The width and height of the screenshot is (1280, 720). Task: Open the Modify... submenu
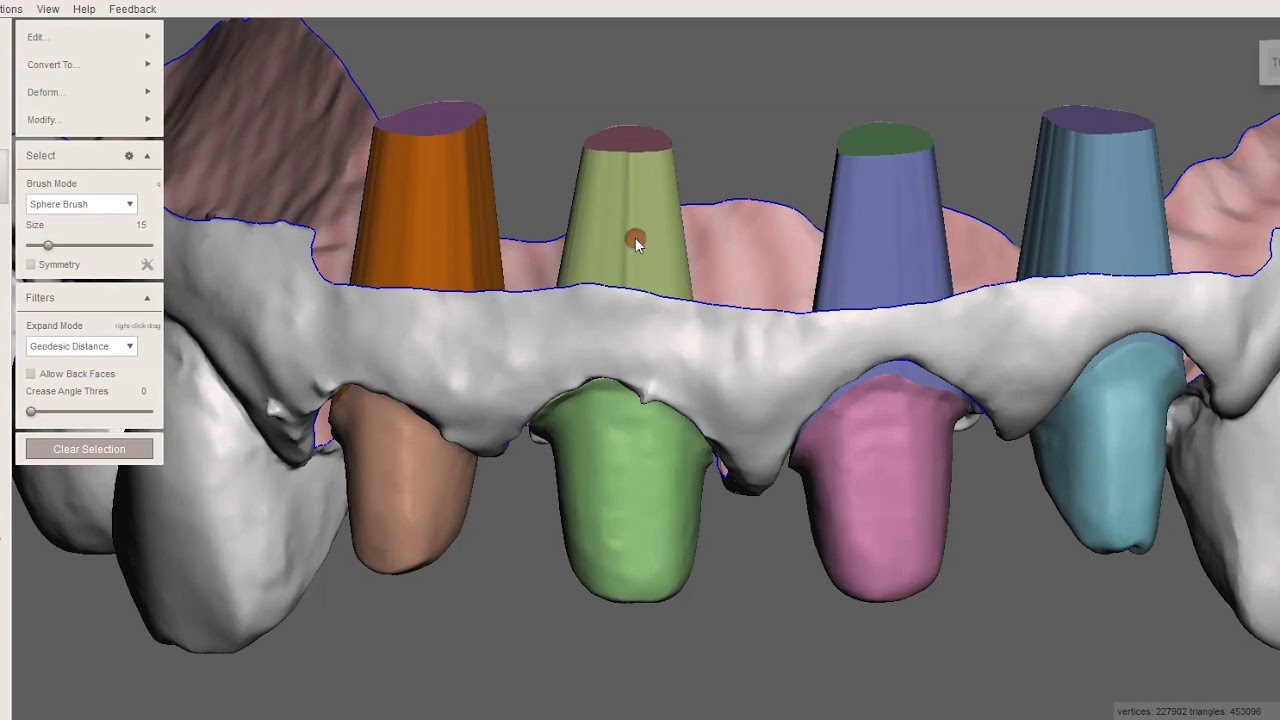(89, 120)
